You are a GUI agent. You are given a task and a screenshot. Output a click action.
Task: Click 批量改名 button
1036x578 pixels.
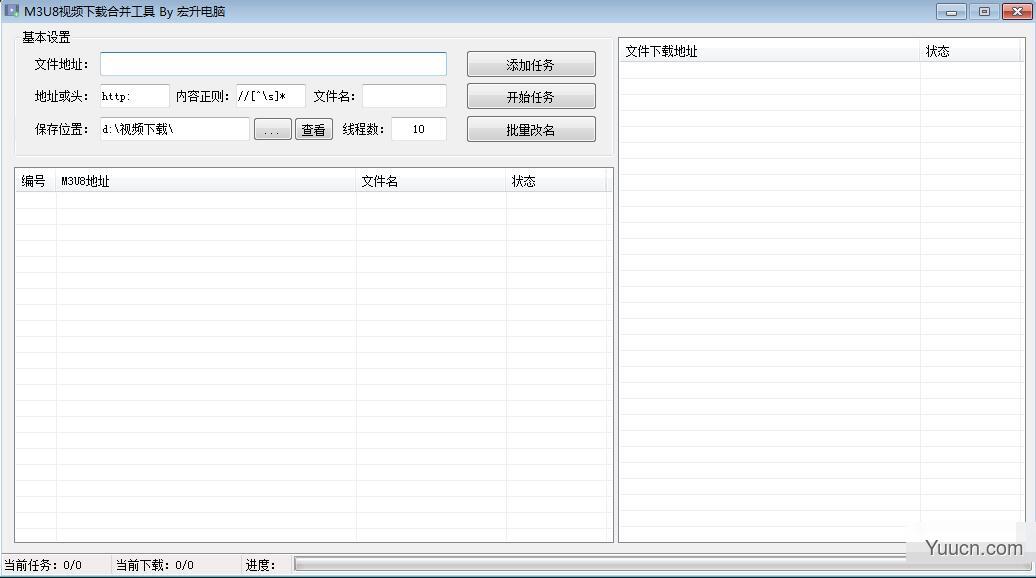[531, 129]
